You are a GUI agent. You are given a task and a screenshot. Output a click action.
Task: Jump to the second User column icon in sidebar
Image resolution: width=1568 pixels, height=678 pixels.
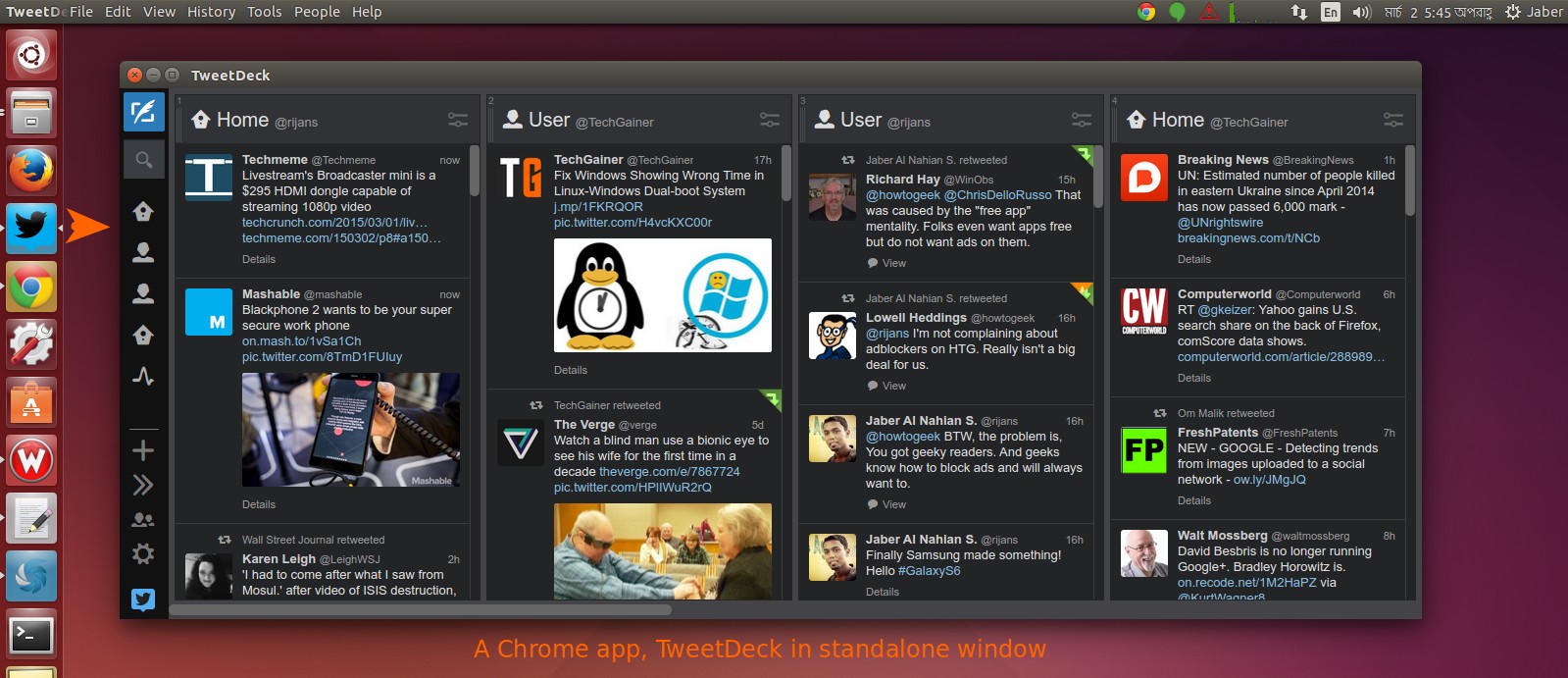tap(143, 293)
